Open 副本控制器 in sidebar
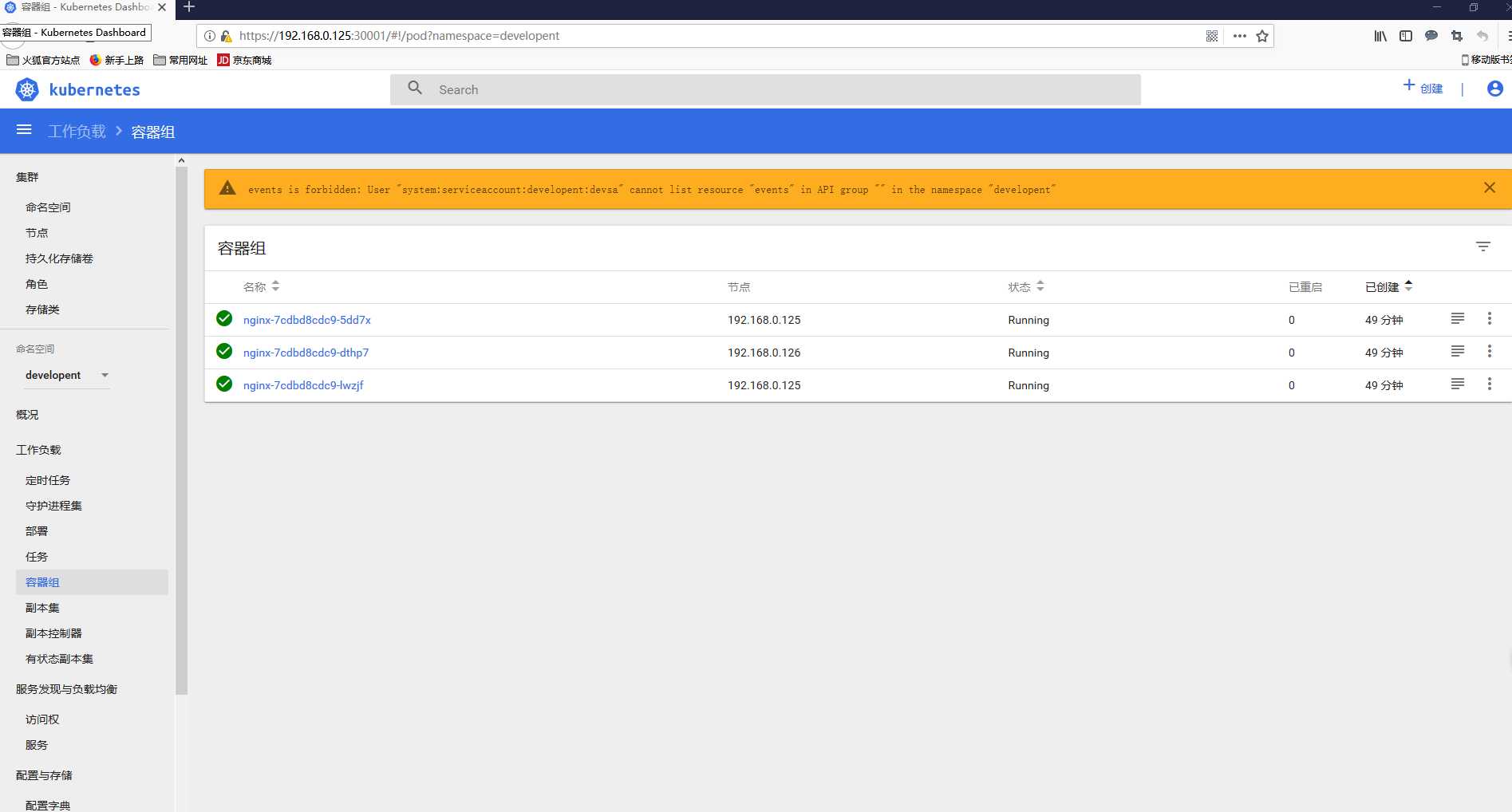Viewport: 1512px width, 812px height. pyautogui.click(x=53, y=633)
